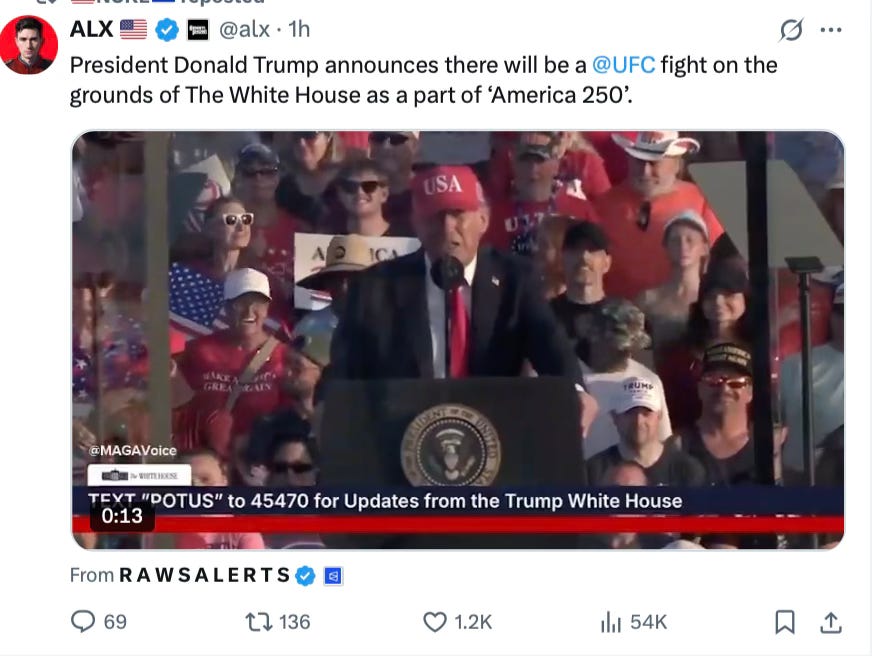Open the @UFC mention link

[x=623, y=65]
